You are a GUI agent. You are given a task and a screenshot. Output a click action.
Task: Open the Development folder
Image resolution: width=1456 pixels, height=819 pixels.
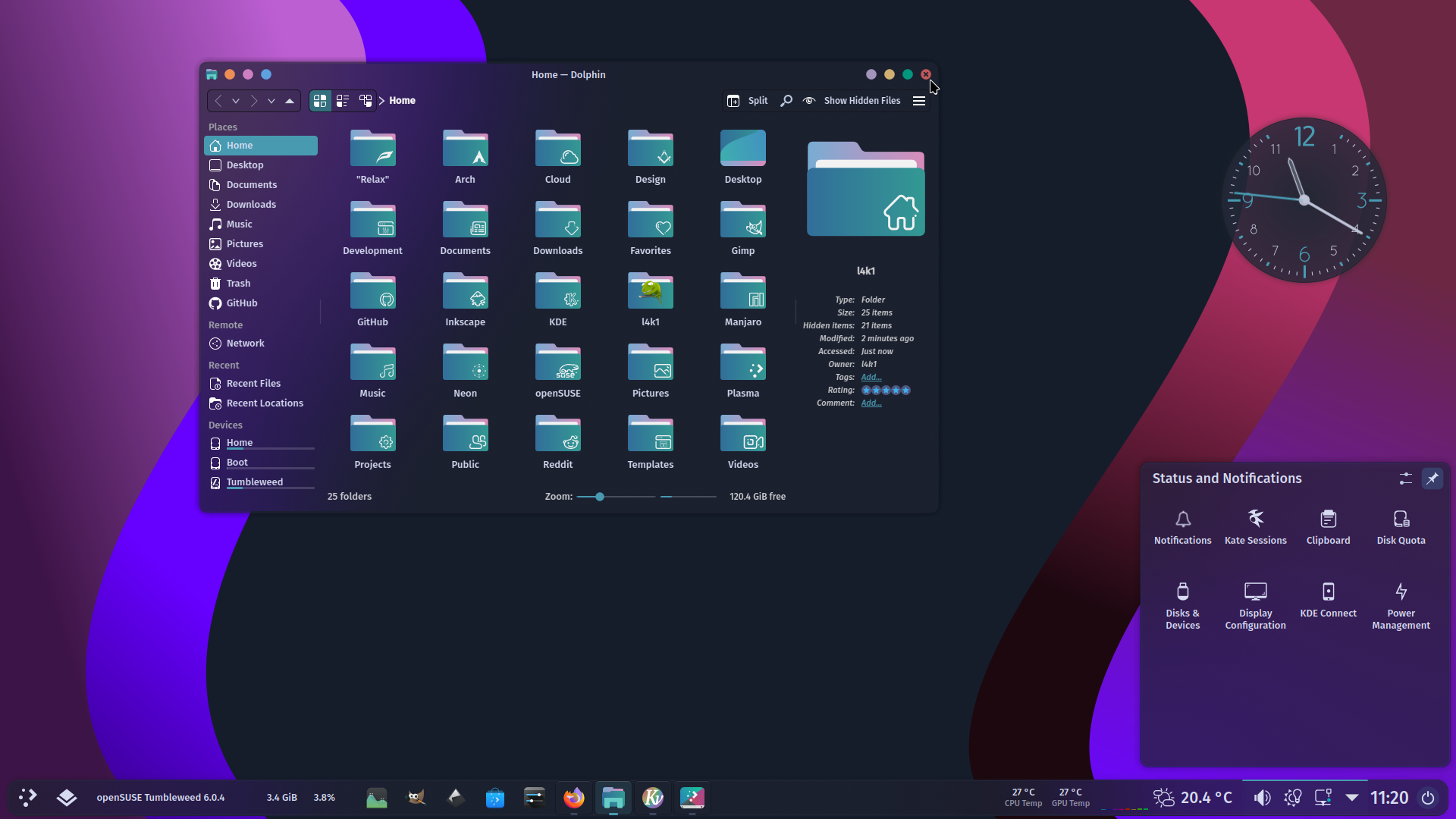tap(372, 228)
